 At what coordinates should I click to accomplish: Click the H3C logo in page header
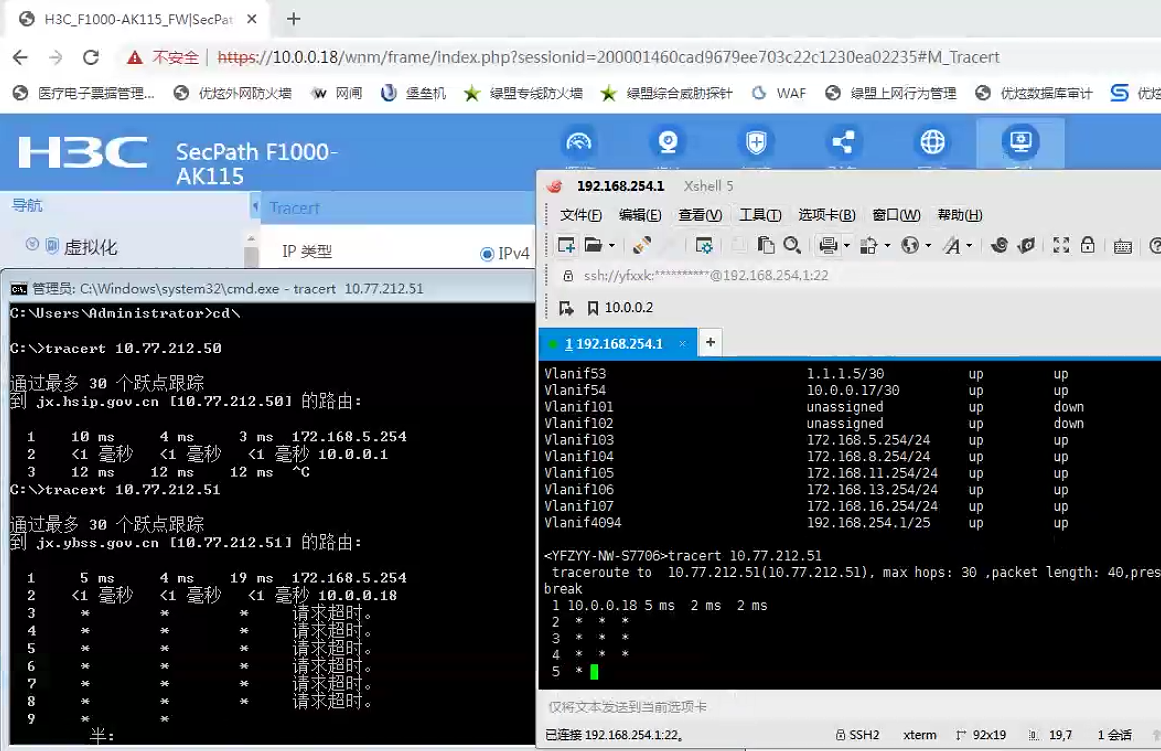[83, 153]
